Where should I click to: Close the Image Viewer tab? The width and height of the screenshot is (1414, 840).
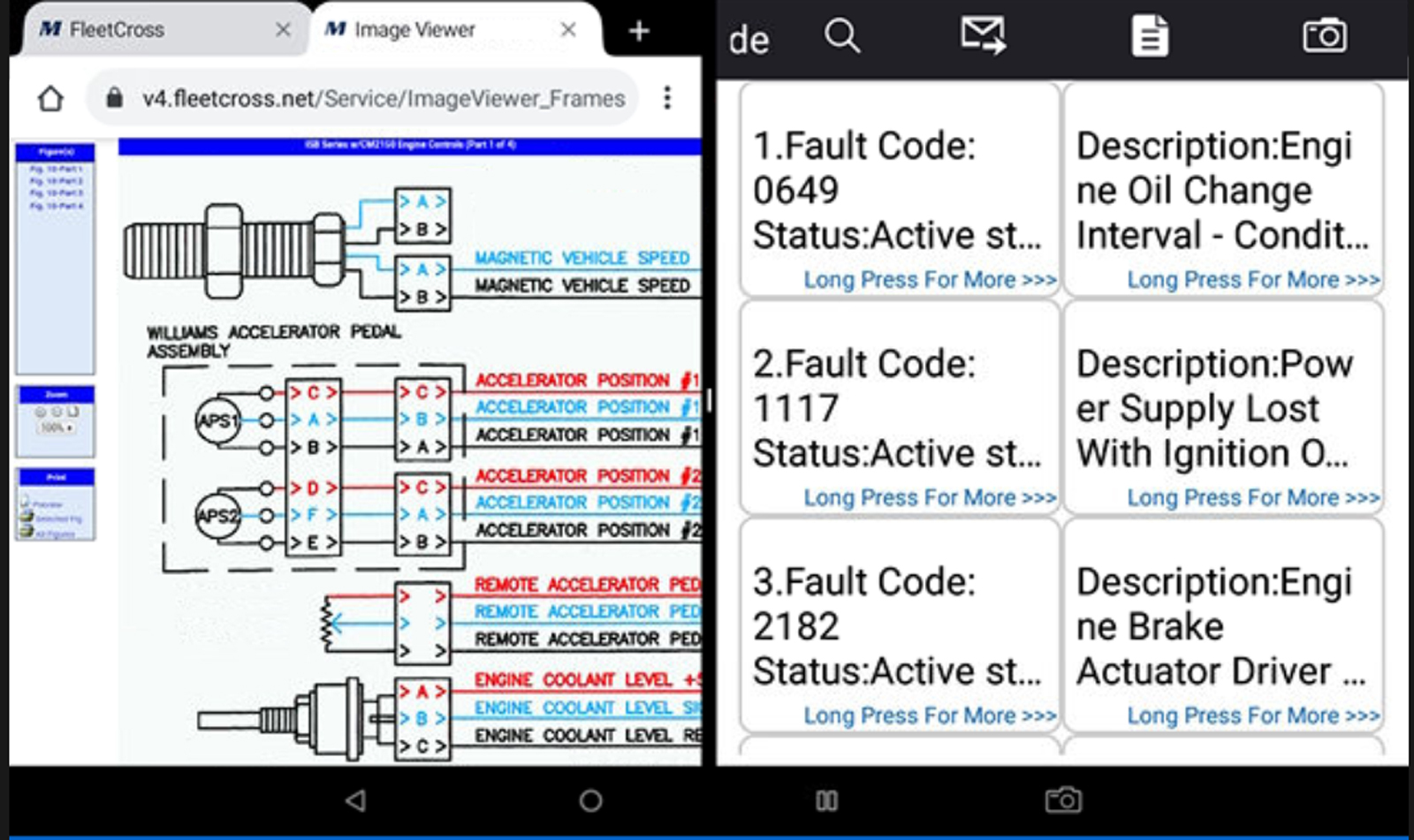[x=568, y=30]
